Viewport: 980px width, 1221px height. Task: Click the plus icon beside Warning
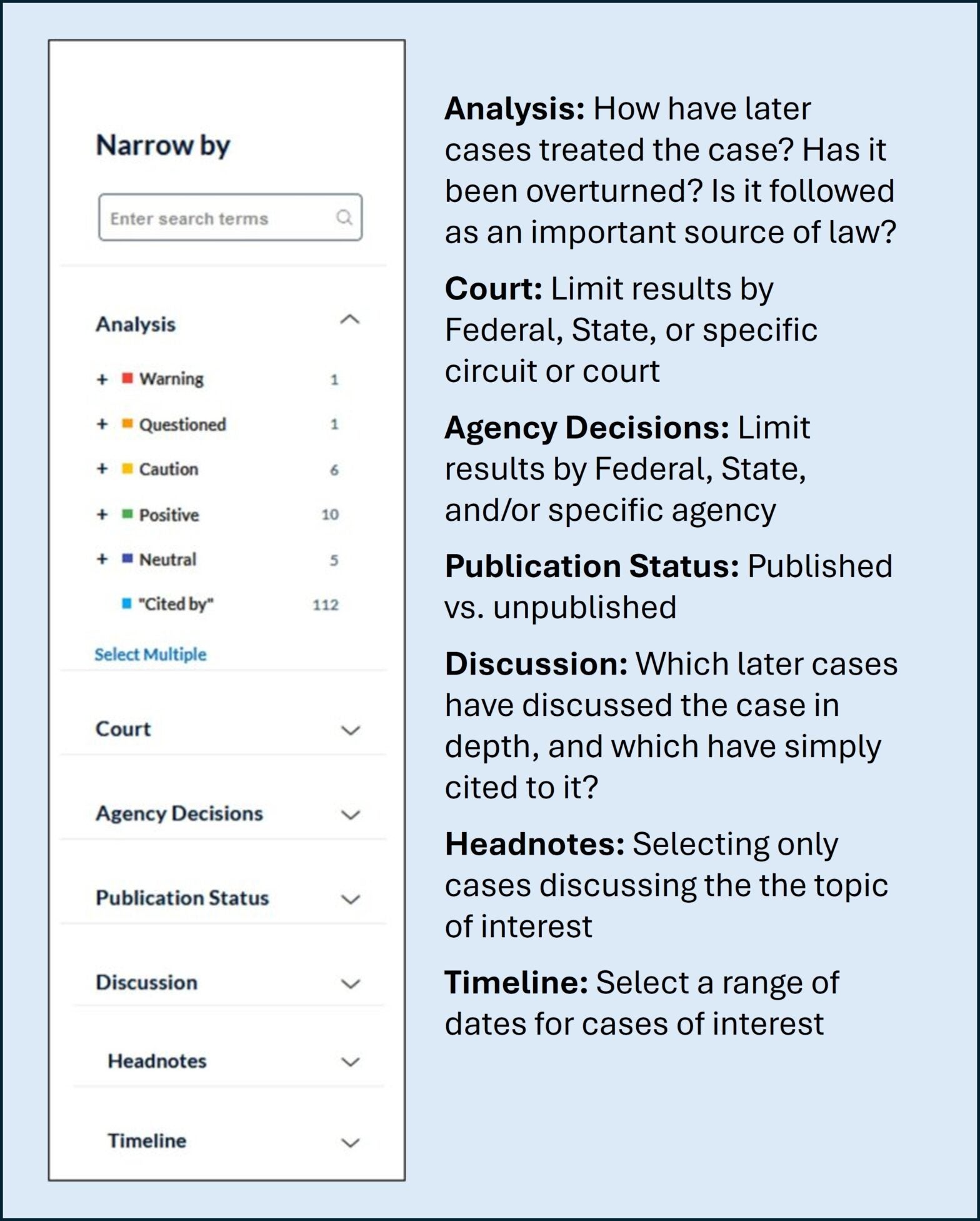102,378
